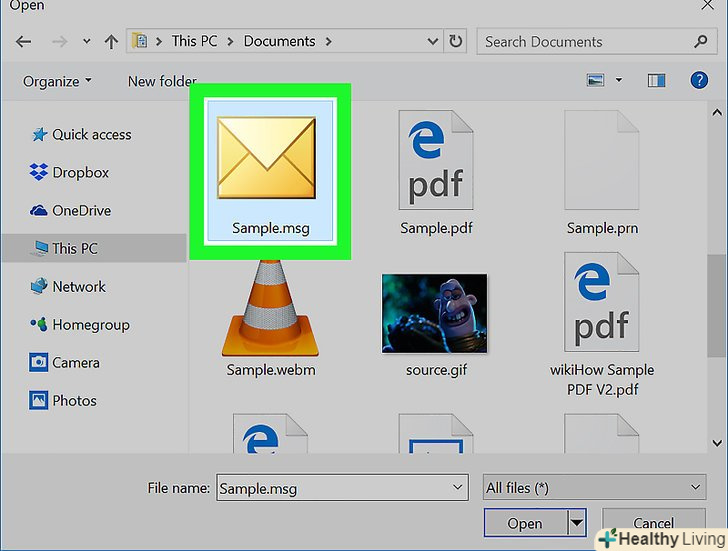Select the Sample.pdf file icon

435,160
